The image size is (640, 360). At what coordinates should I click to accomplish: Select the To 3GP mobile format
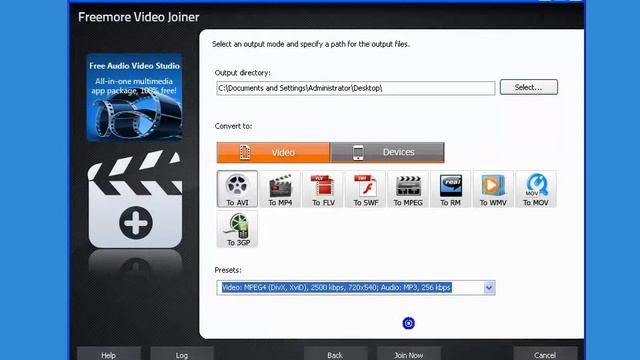pyautogui.click(x=237, y=229)
